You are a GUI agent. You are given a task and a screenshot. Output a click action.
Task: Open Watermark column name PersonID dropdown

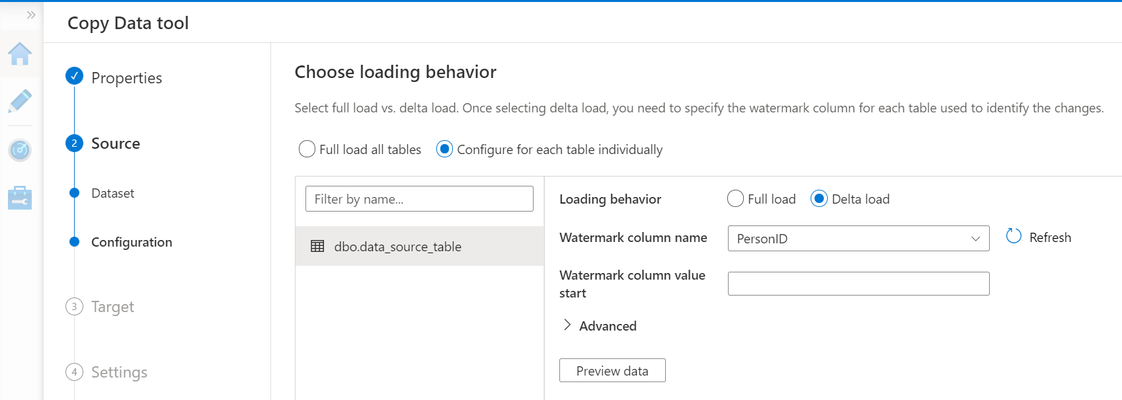(858, 238)
